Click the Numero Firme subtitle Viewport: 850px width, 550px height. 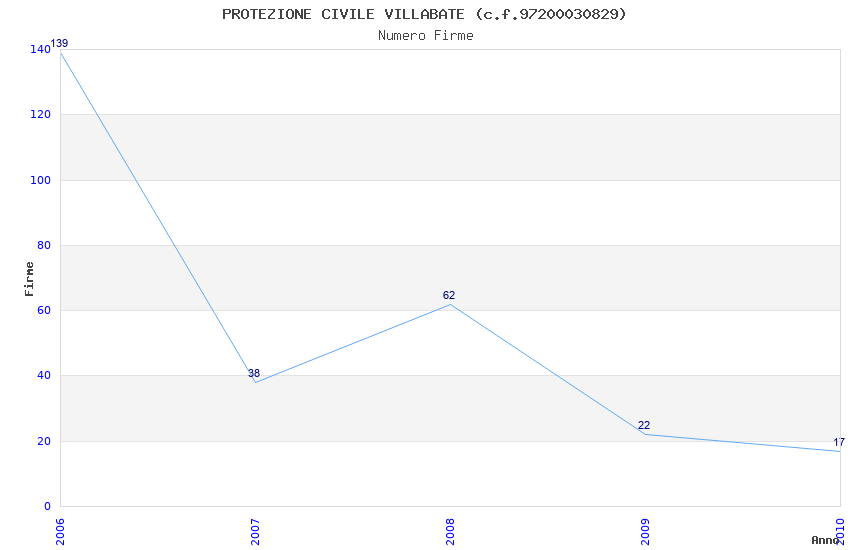(x=425, y=35)
